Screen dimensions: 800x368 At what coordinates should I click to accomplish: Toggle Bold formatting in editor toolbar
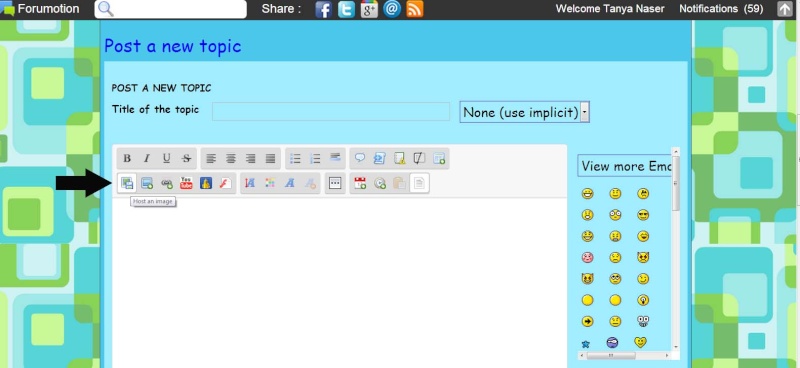(x=127, y=159)
